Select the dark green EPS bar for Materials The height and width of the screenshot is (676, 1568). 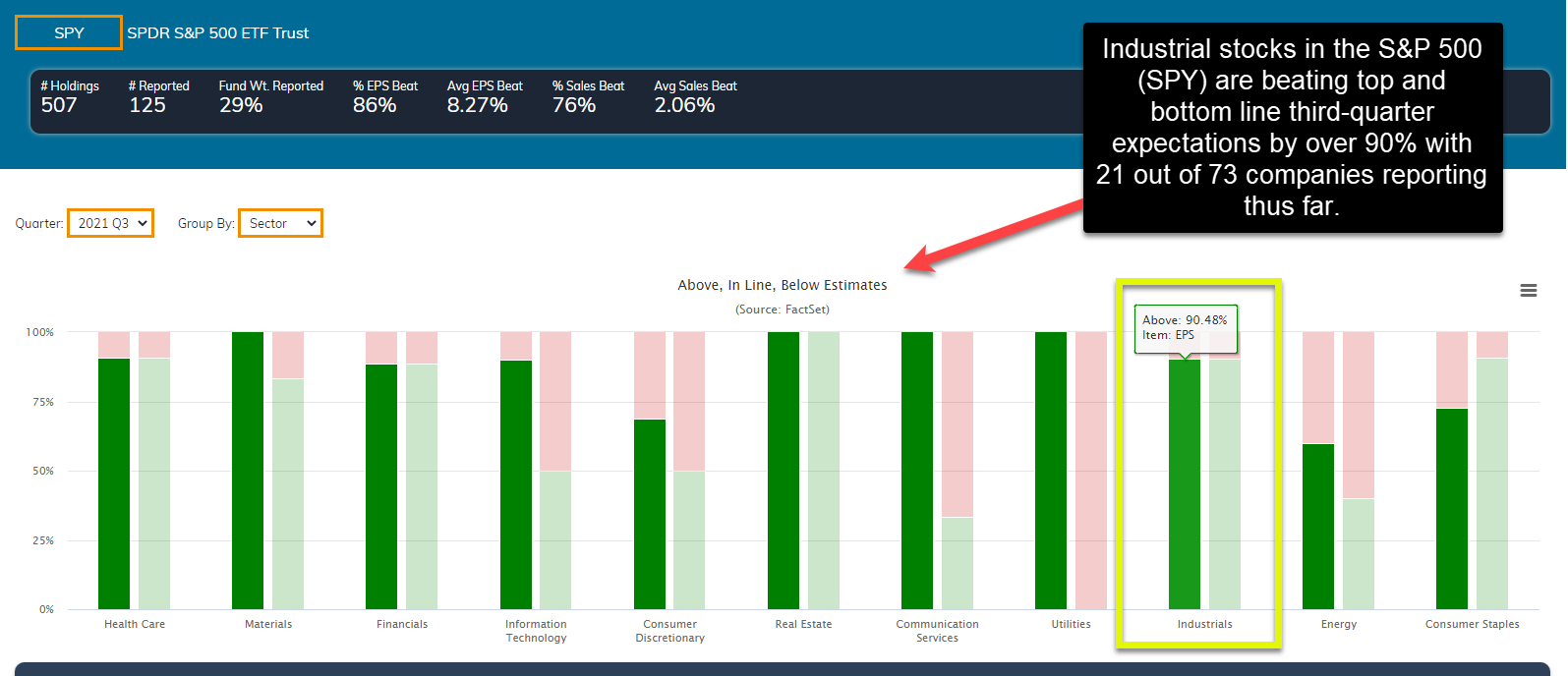248,471
